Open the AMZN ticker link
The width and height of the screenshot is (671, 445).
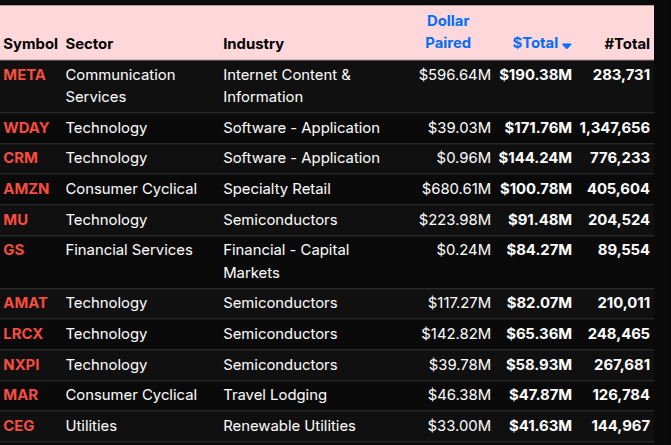pyautogui.click(x=26, y=189)
